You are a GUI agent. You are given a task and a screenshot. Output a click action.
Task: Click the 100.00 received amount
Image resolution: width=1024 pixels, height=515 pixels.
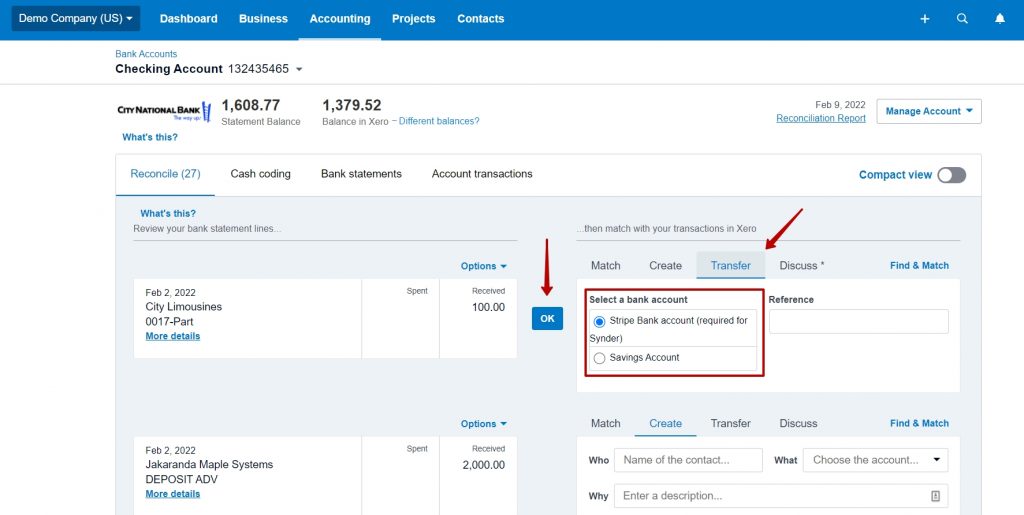488,307
